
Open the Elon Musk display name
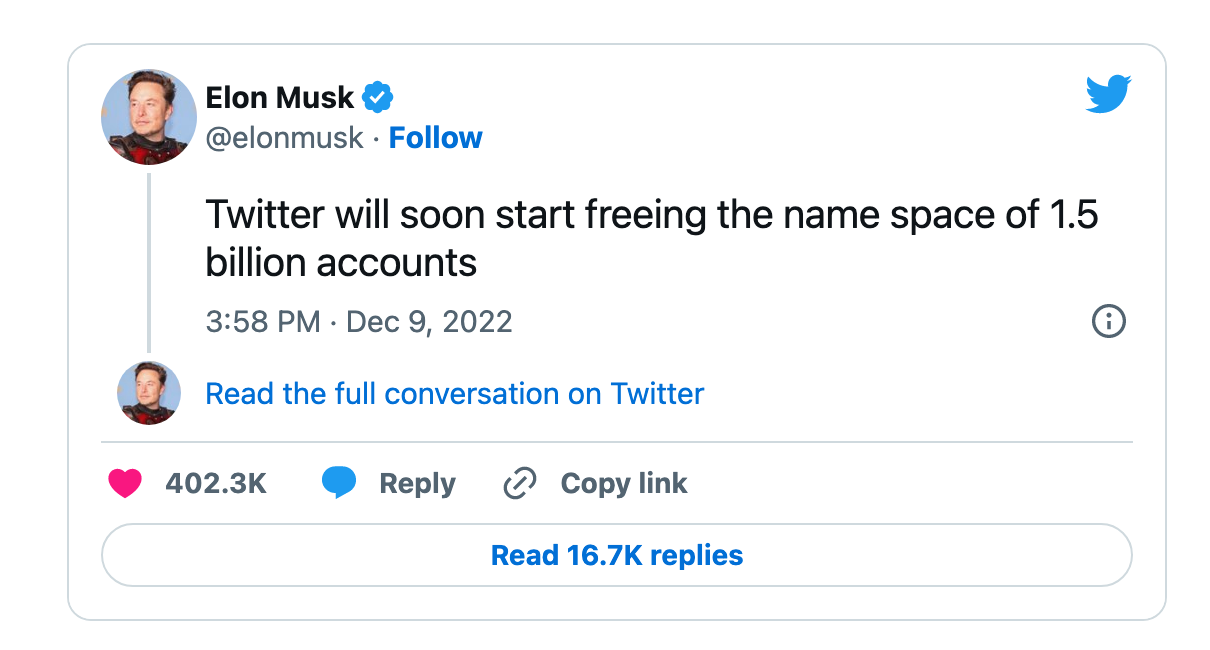(279, 98)
